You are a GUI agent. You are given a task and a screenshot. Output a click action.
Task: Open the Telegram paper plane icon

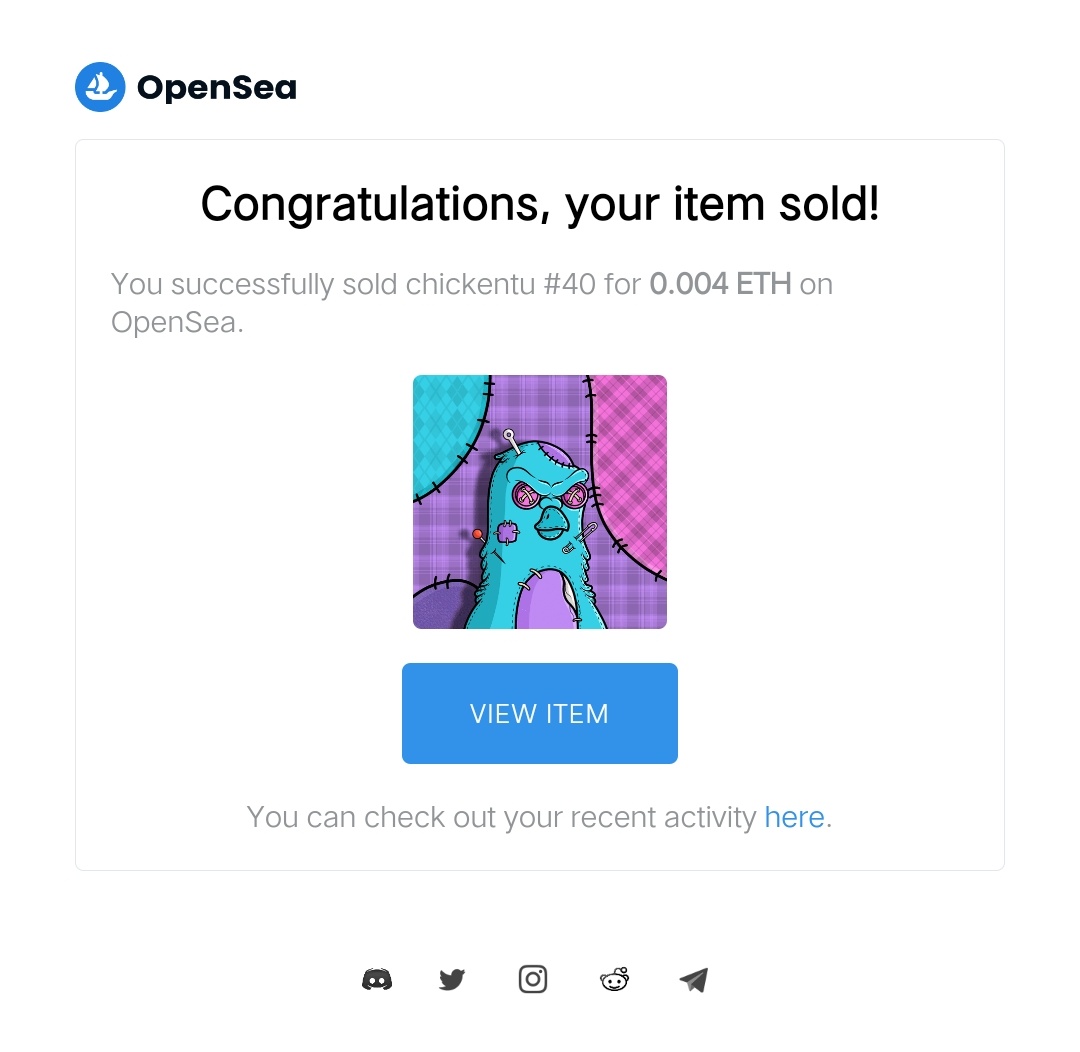click(x=694, y=980)
